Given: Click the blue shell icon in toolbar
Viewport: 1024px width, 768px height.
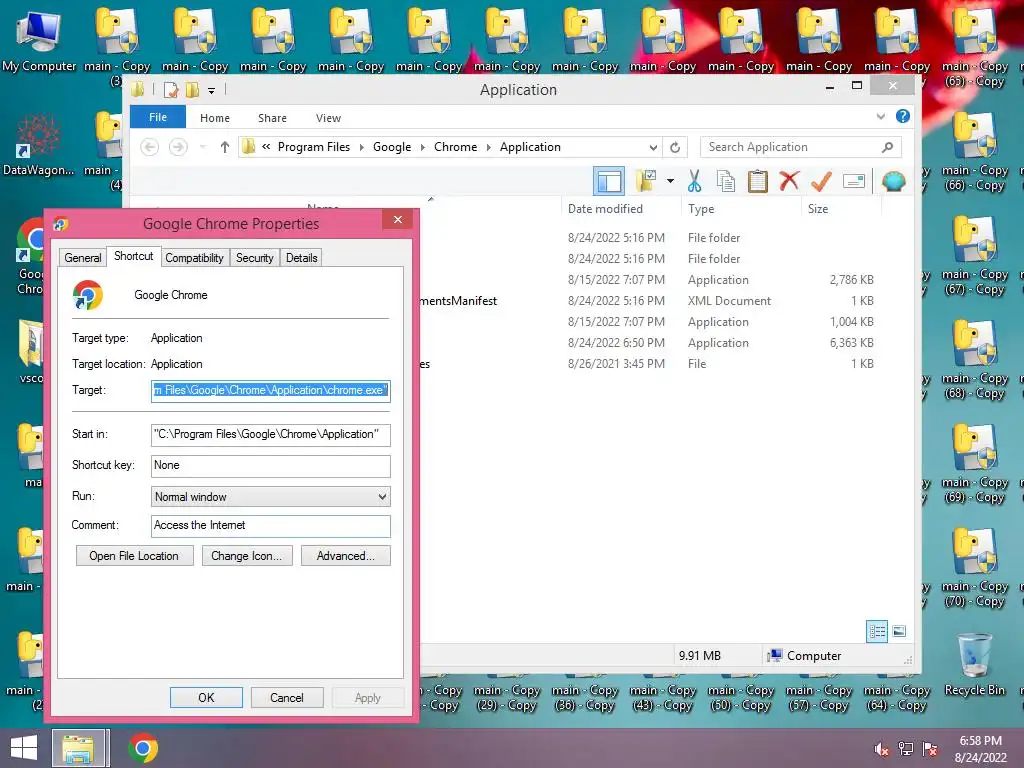Looking at the screenshot, I should coord(893,181).
